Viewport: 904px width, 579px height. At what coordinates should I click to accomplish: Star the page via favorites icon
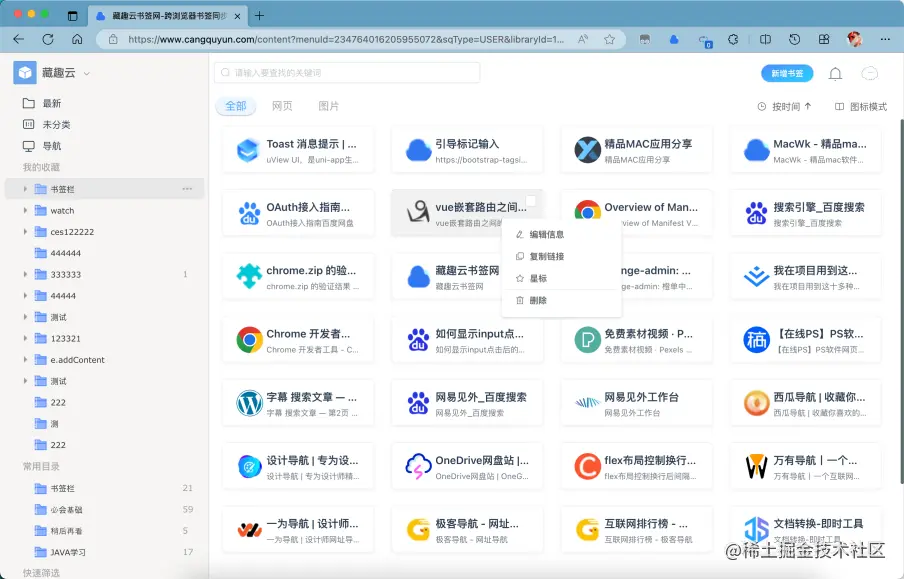coord(609,39)
